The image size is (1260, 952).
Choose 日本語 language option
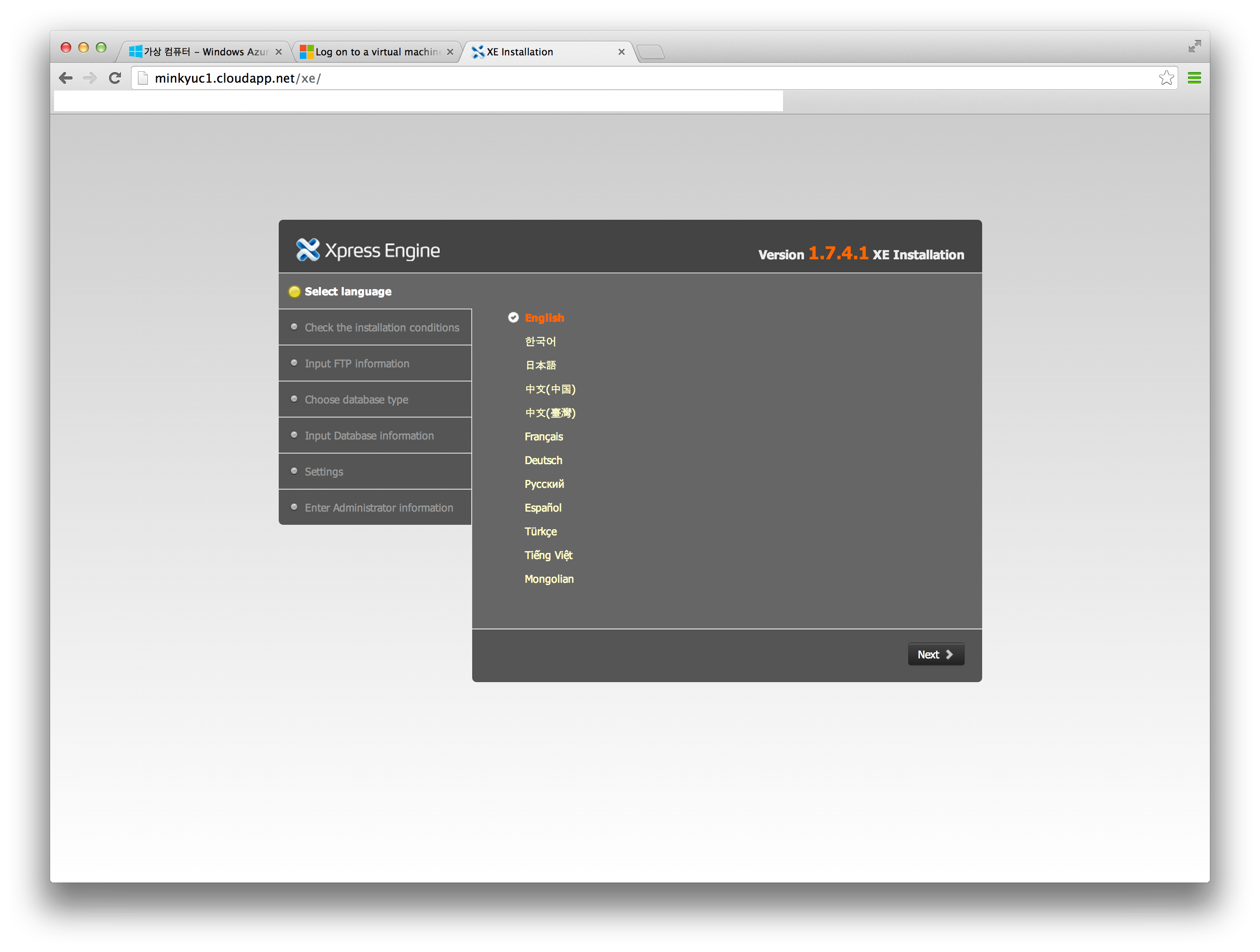[540, 365]
